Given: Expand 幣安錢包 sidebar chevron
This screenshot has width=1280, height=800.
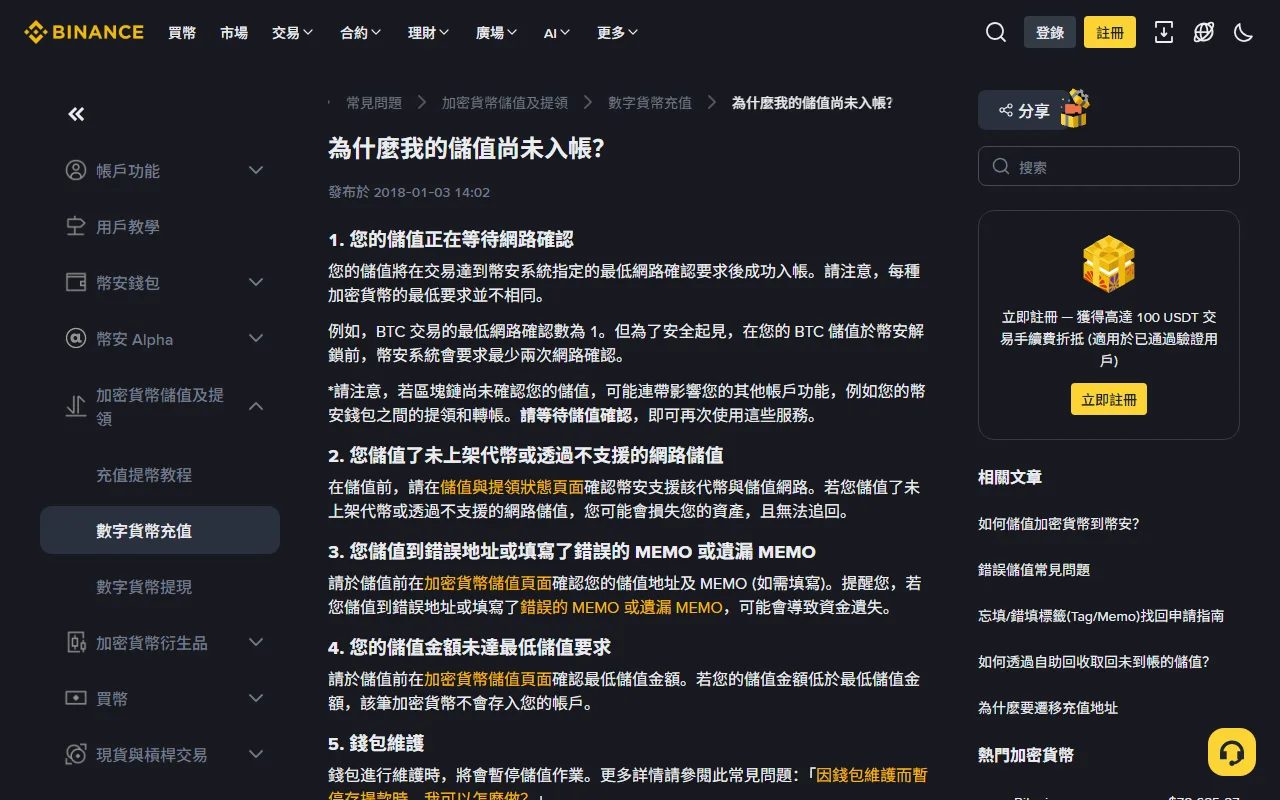Looking at the screenshot, I should click(x=256, y=282).
